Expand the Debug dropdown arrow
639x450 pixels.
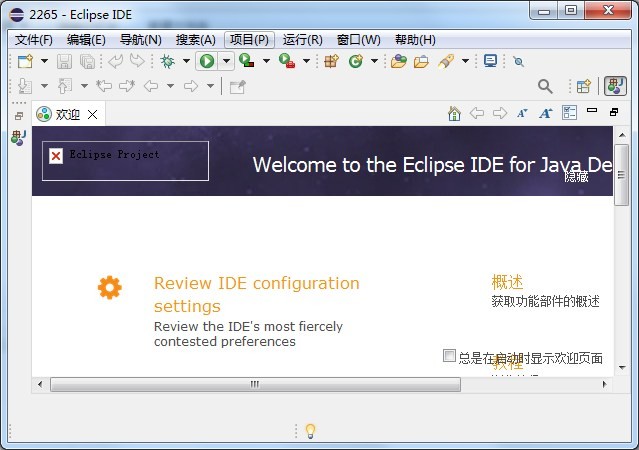186,62
